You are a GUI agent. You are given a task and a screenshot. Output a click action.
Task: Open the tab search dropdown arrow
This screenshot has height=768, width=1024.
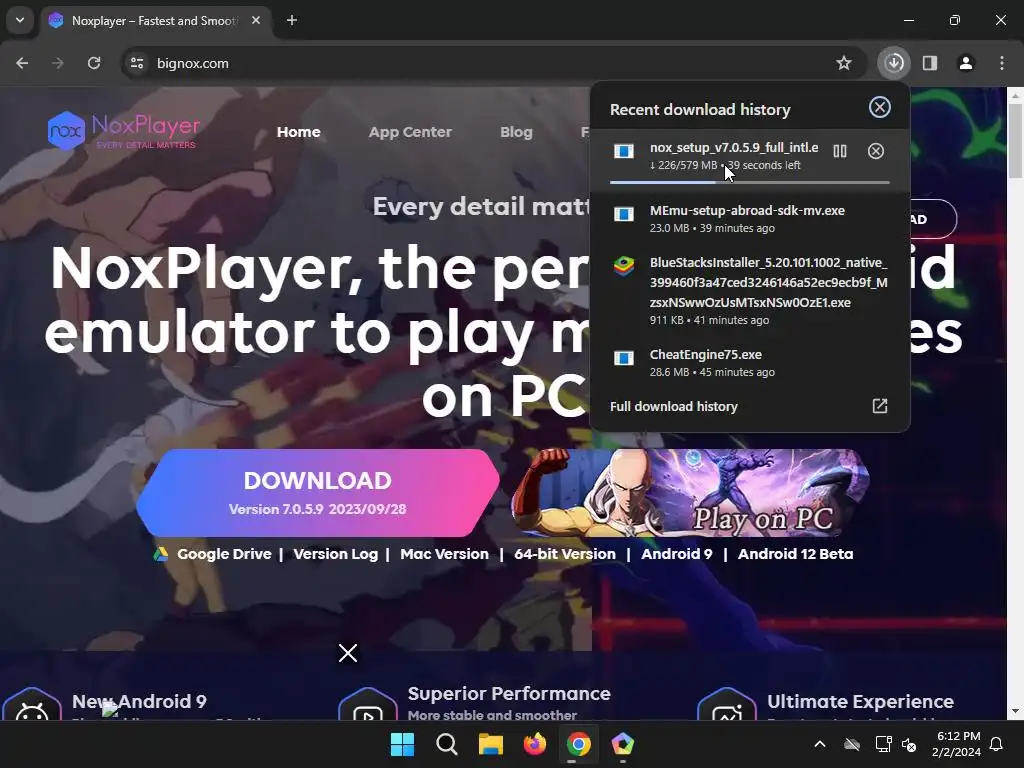(20, 20)
